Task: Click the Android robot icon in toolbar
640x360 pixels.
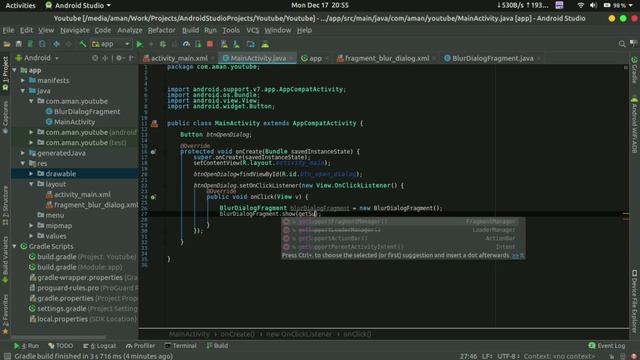Action: (265, 44)
